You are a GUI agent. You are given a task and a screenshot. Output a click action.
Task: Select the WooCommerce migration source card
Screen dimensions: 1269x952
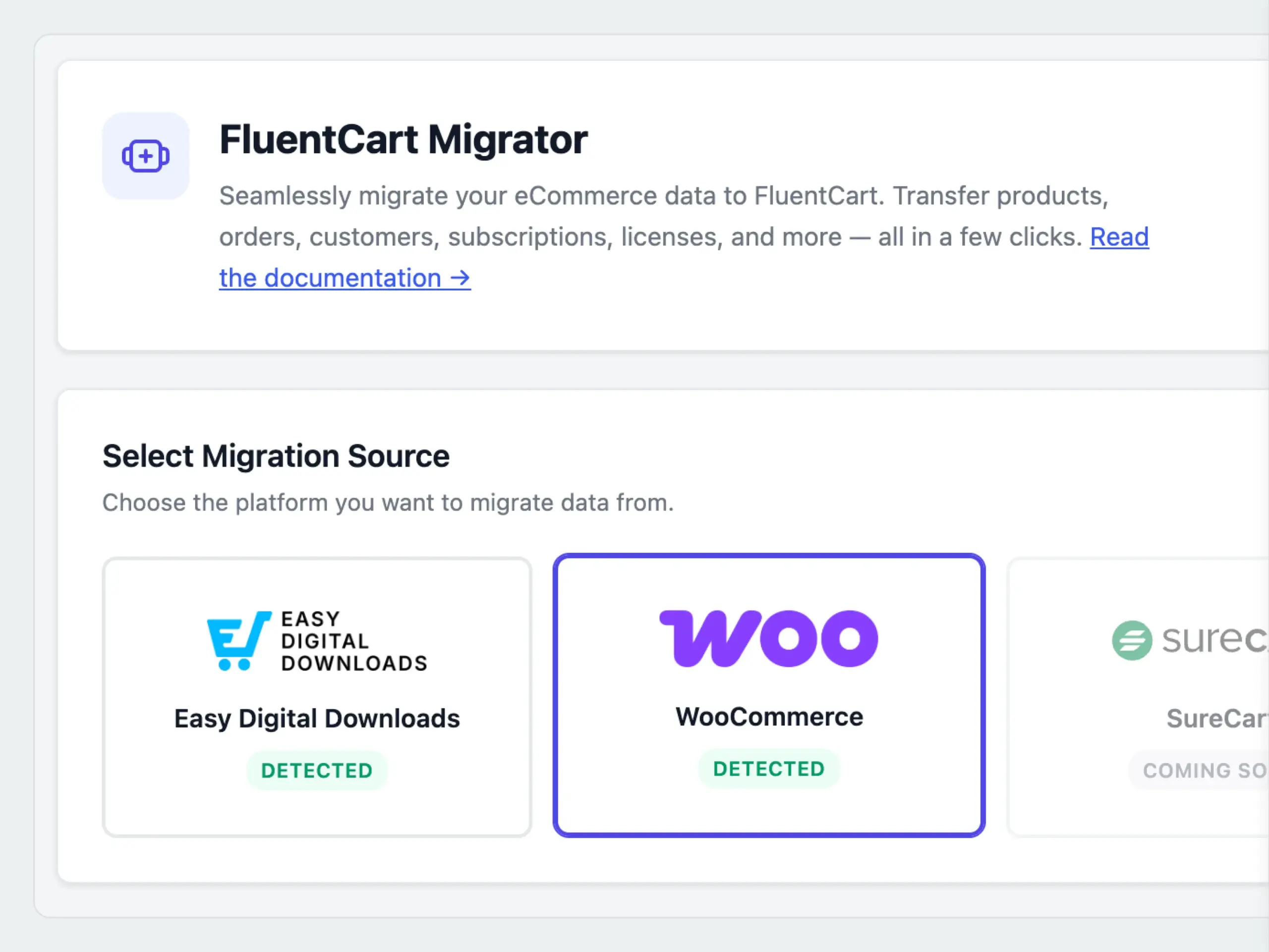tap(769, 695)
